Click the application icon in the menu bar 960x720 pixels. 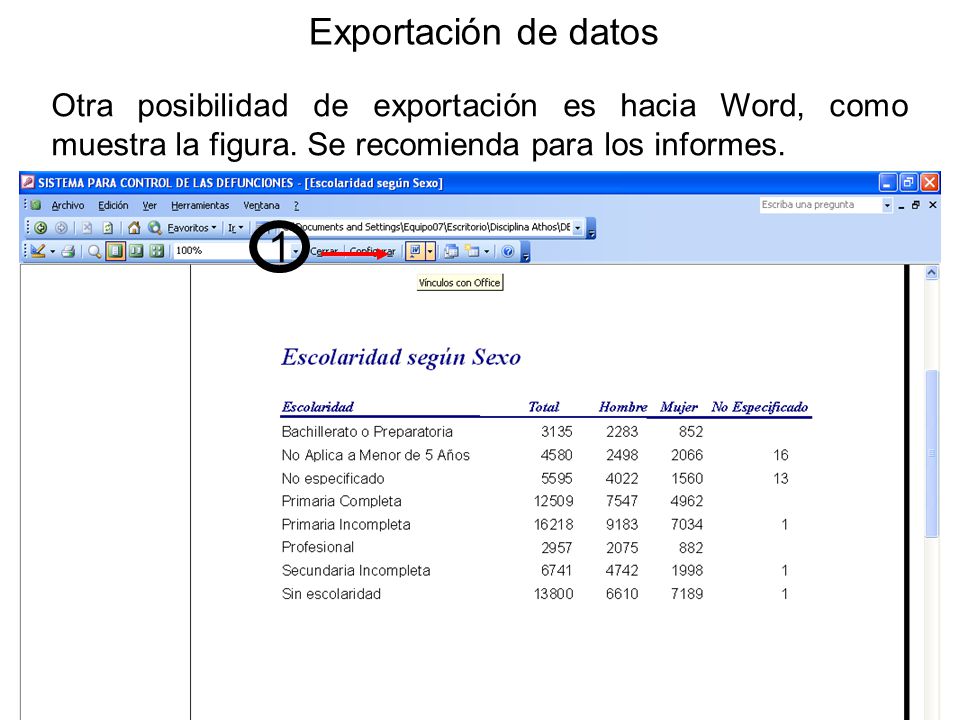36,205
